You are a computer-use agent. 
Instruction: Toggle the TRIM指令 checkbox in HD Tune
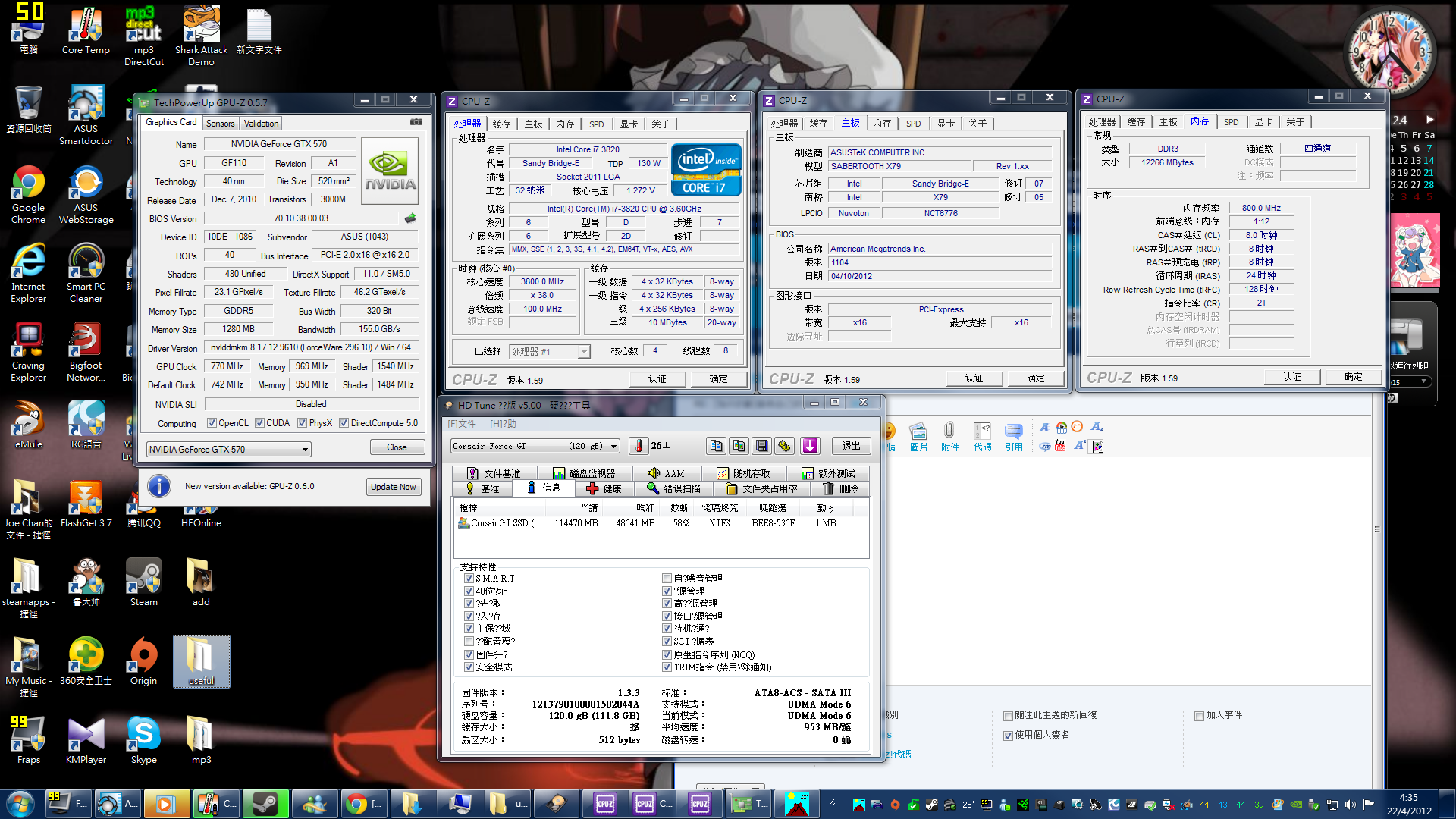click(667, 667)
